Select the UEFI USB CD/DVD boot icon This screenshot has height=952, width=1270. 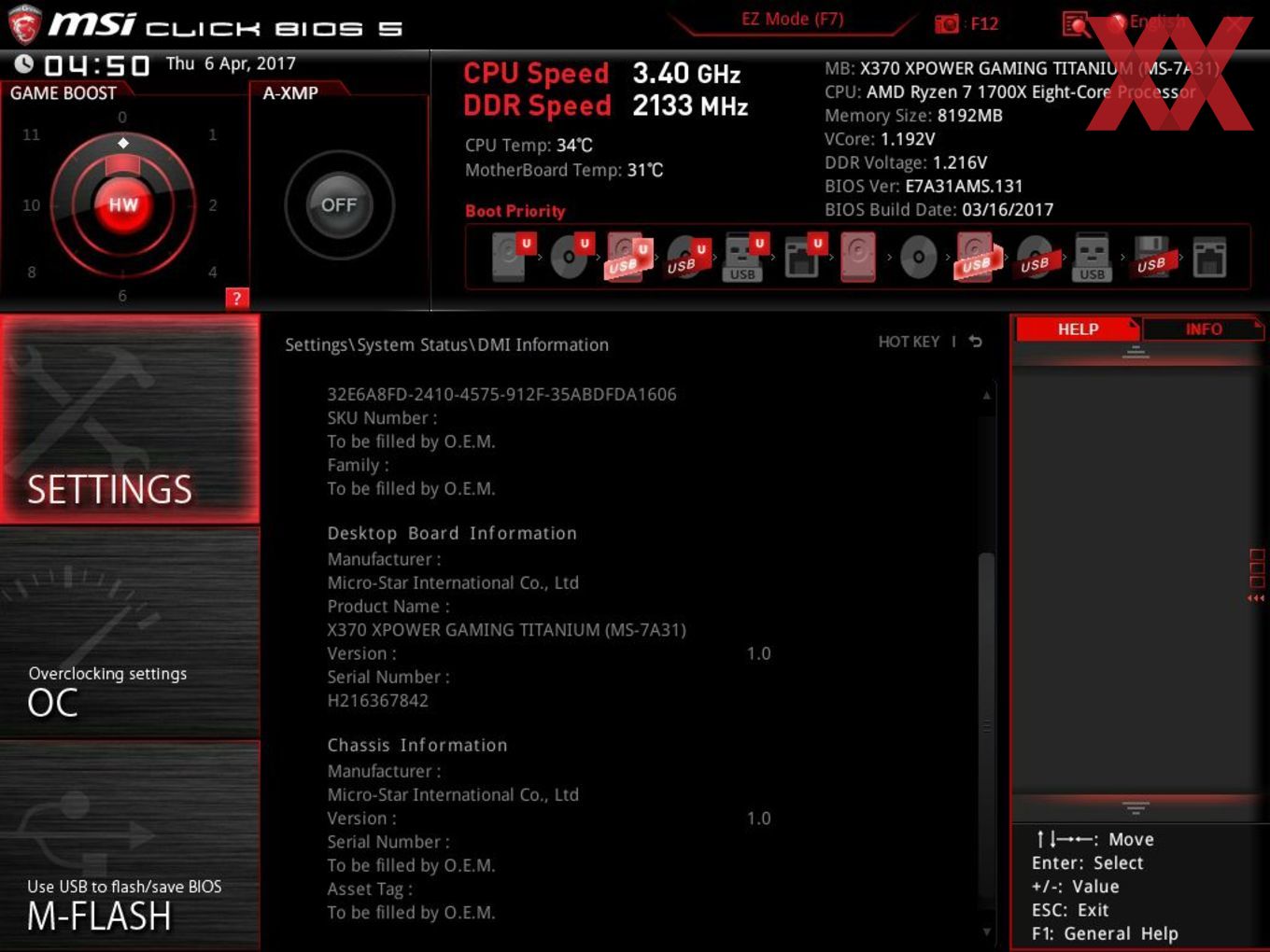coord(687,258)
